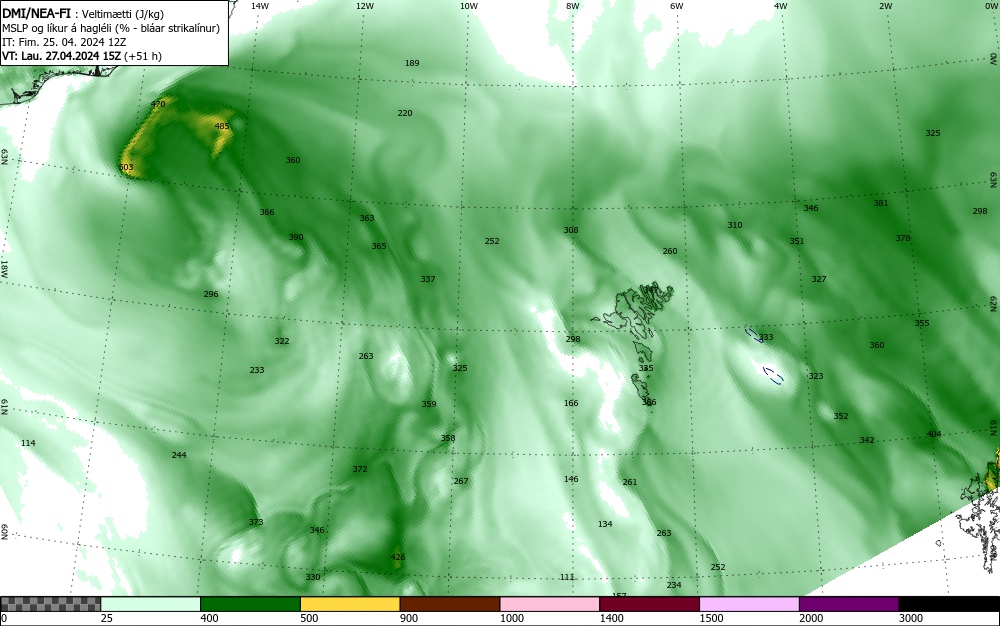Click the 14W longitude label
1000x626 pixels.
click(260, 6)
